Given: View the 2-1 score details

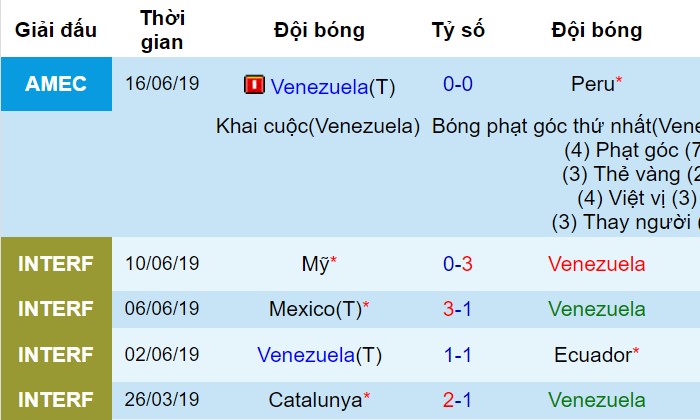Looking at the screenshot, I should click(458, 399).
